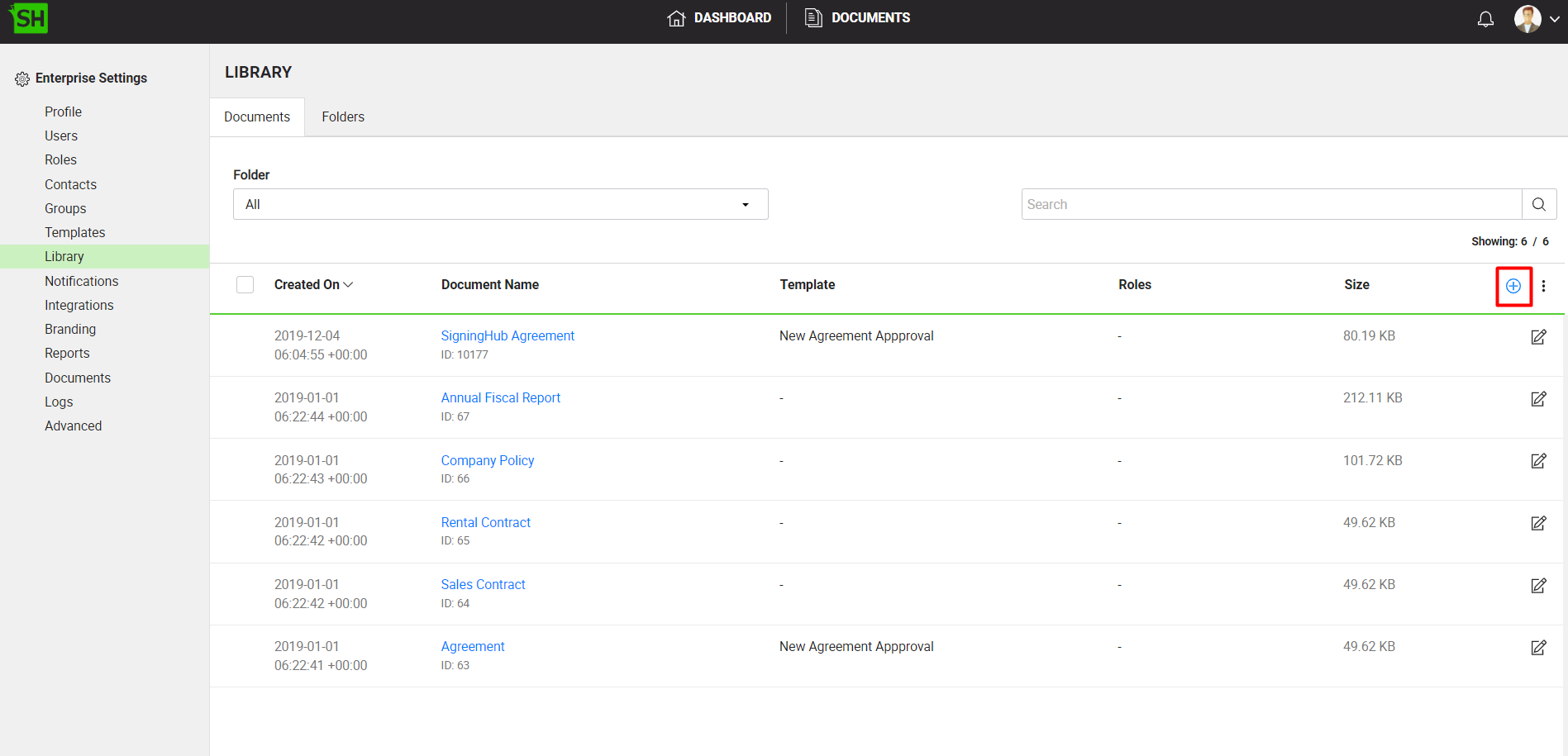The width and height of the screenshot is (1568, 756).
Task: Open the Folder dropdown set to All
Action: 500,204
